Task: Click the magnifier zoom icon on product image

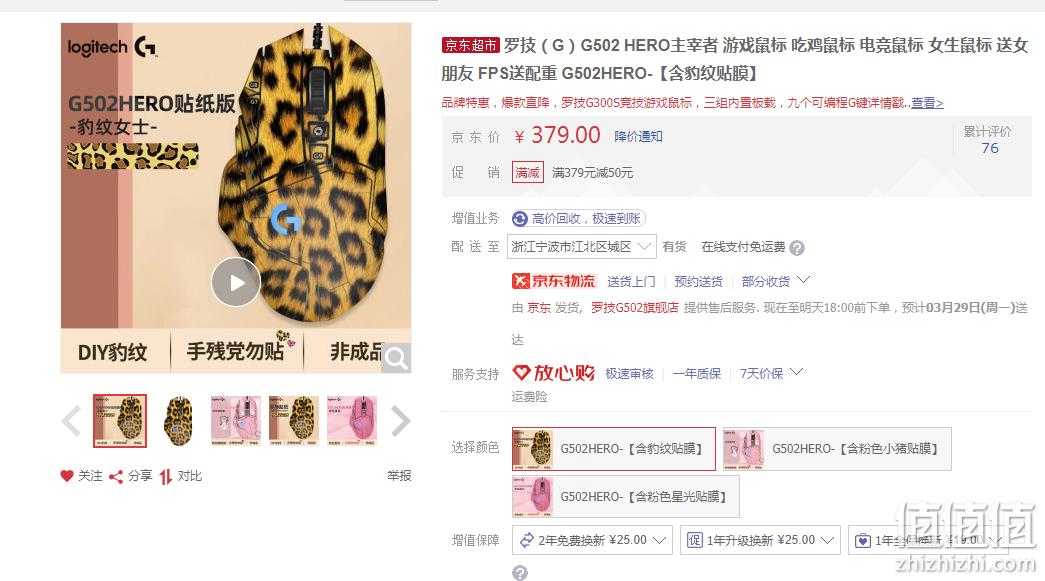Action: (x=397, y=358)
